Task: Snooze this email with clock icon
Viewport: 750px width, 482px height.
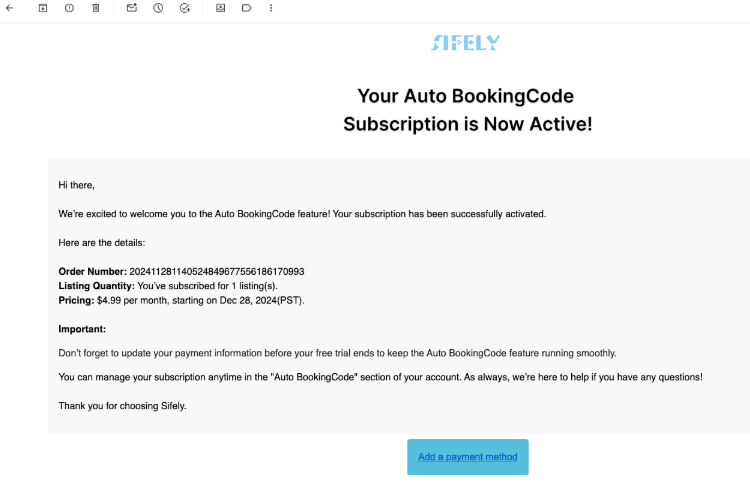Action: [x=158, y=8]
